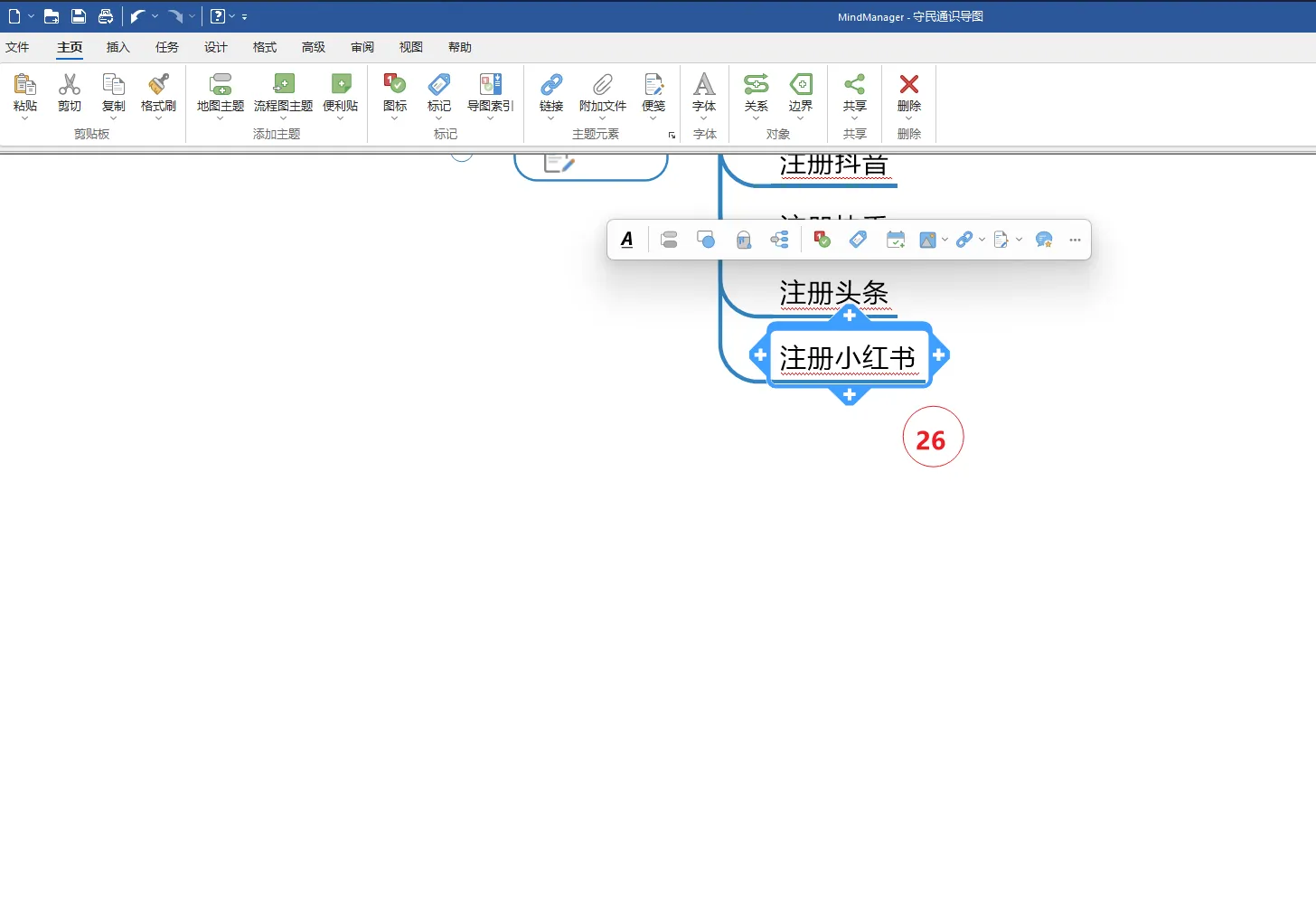Click the priority icon marker in floating toolbar
Screen dimensions: 1316x916
(822, 240)
